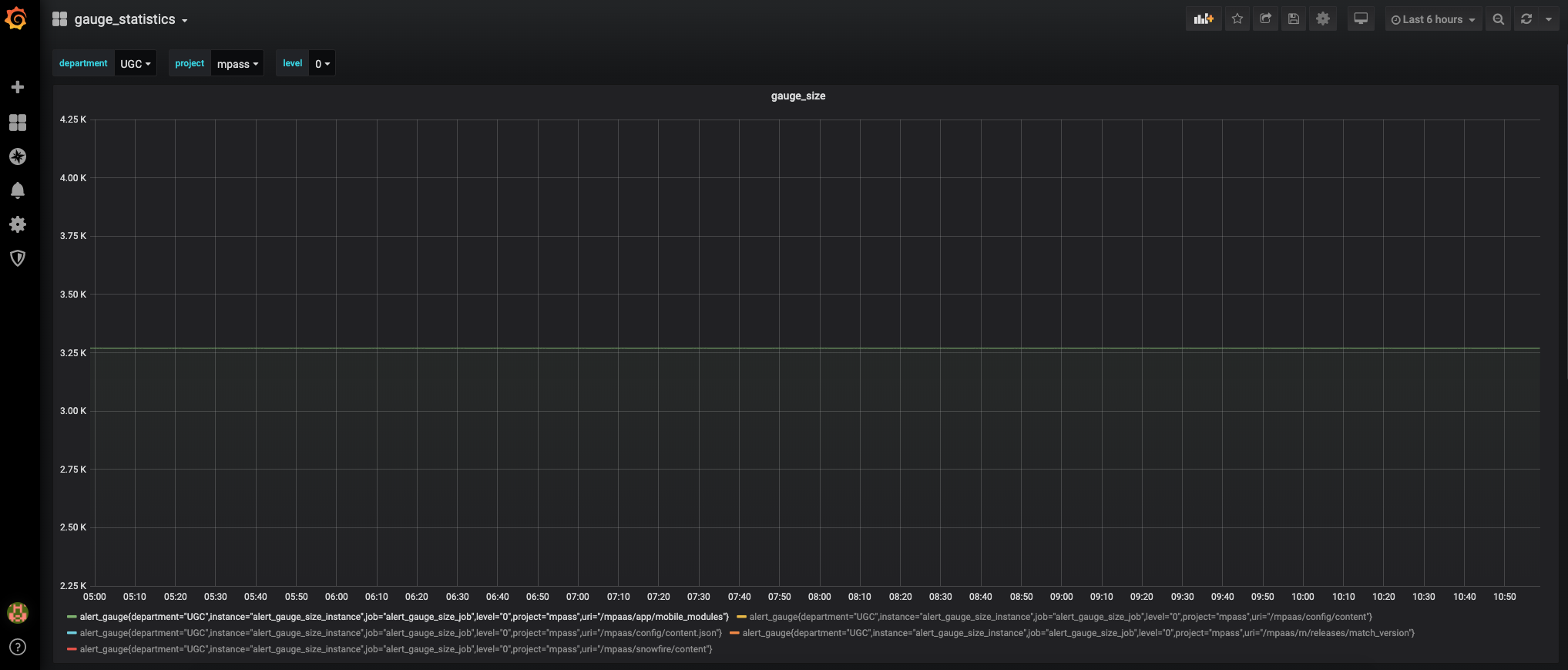
Task: Open the Server Admin shield icon
Action: pyautogui.click(x=18, y=258)
